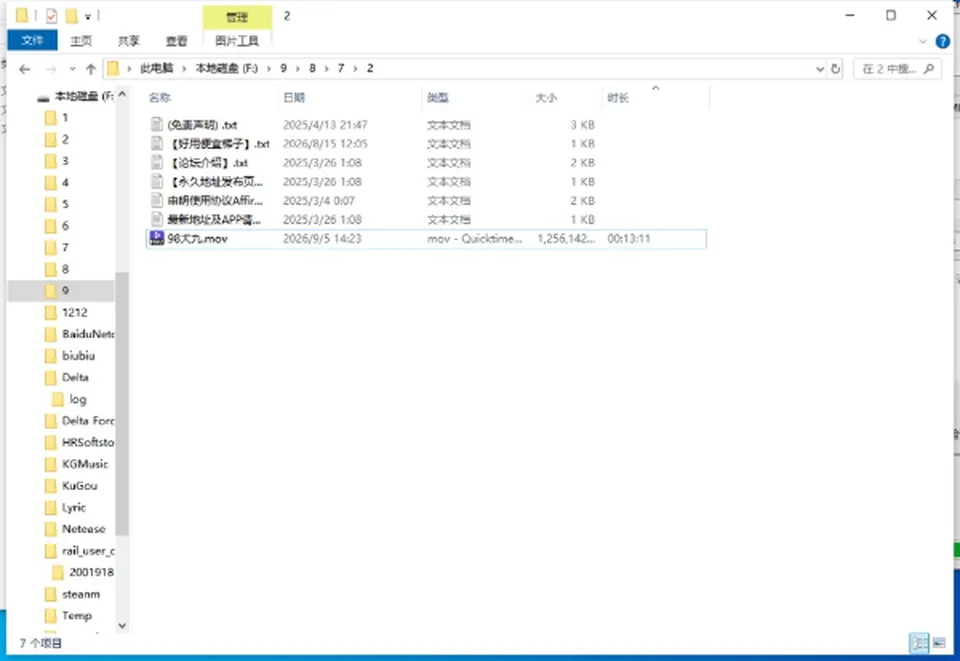Switch to large thumbnails view in status bar
This screenshot has width=960, height=661.
[939, 643]
